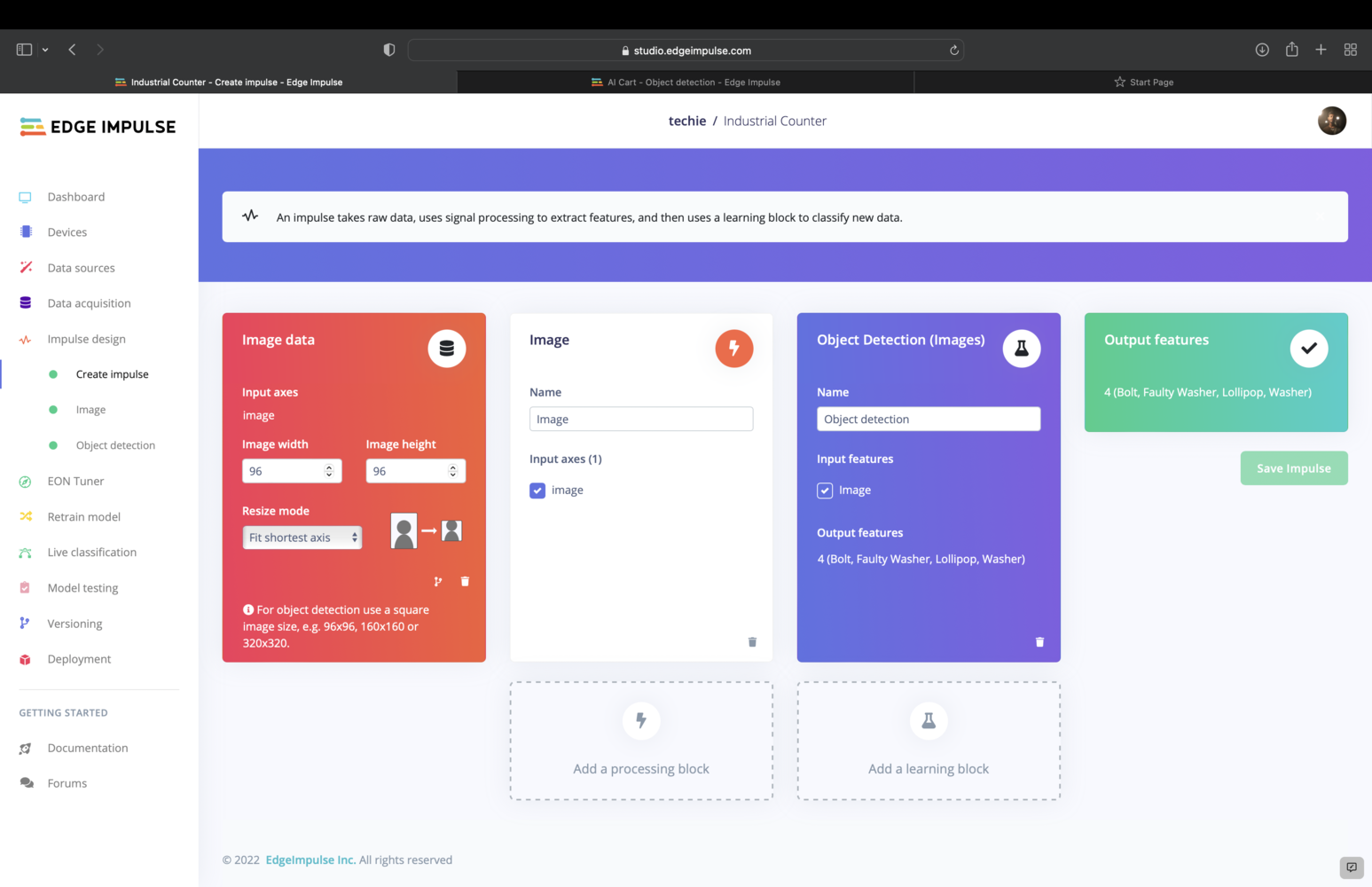This screenshot has width=1372, height=887.
Task: Reload the page in Safari
Action: 954,51
